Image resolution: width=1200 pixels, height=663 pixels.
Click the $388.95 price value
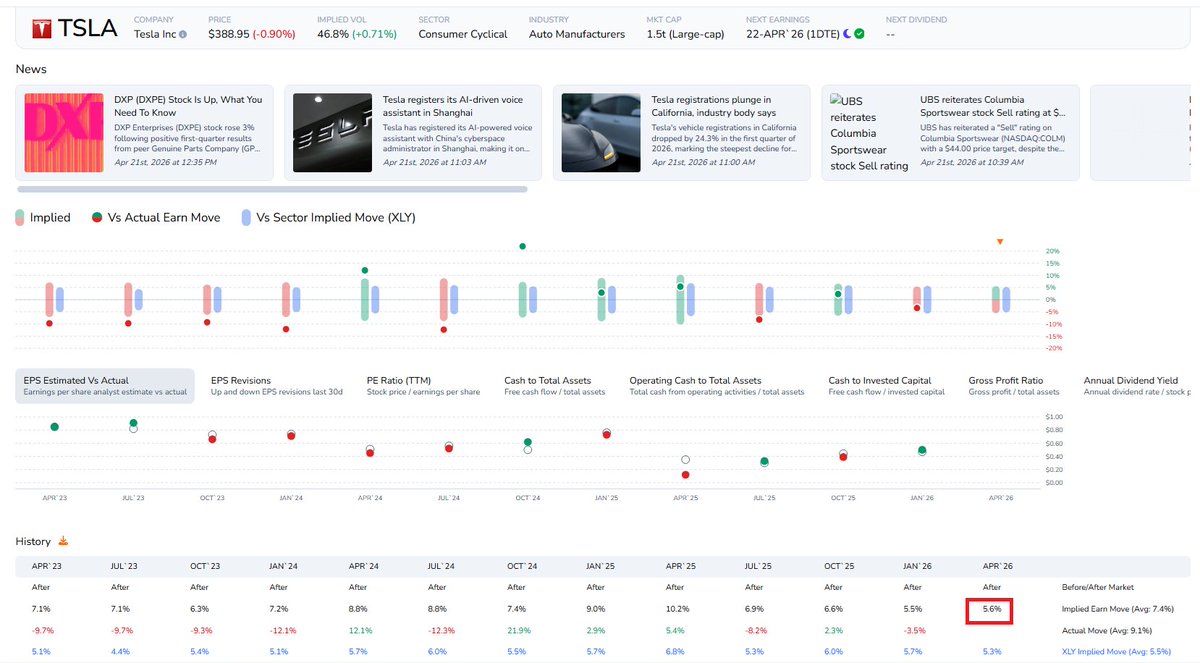229,34
